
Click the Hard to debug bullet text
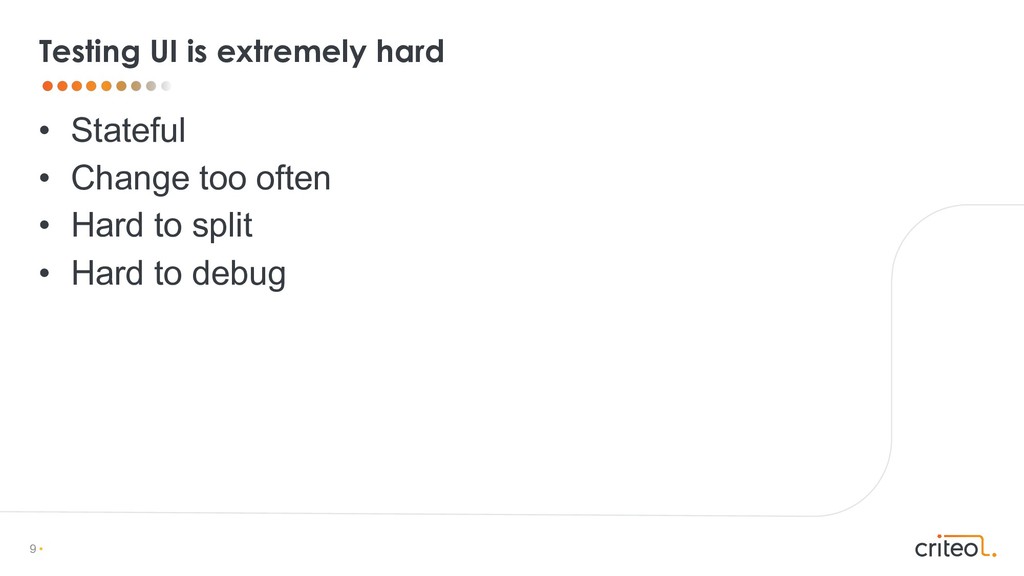pyautogui.click(x=178, y=274)
